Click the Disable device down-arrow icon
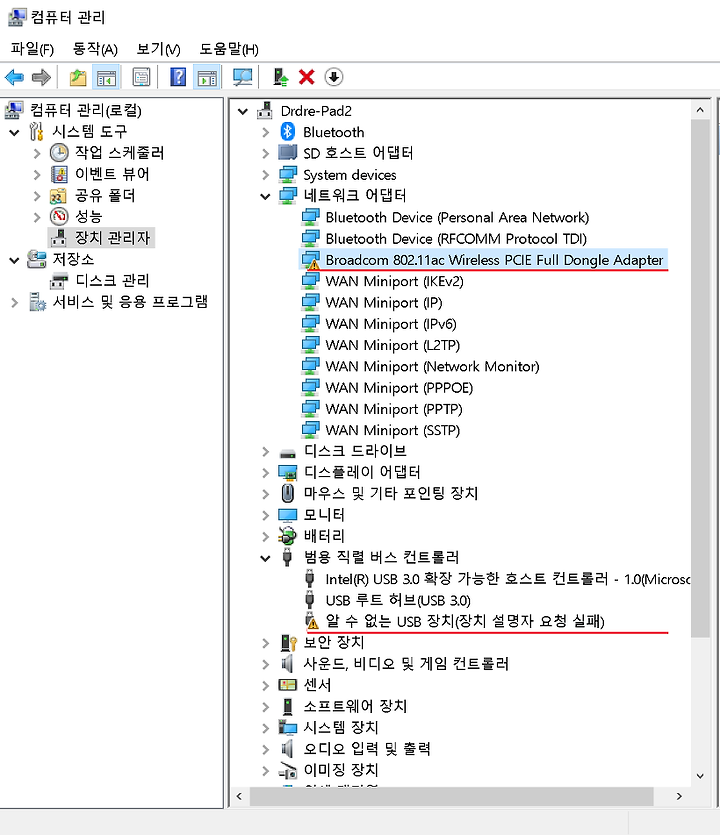720x835 pixels. pos(334,77)
